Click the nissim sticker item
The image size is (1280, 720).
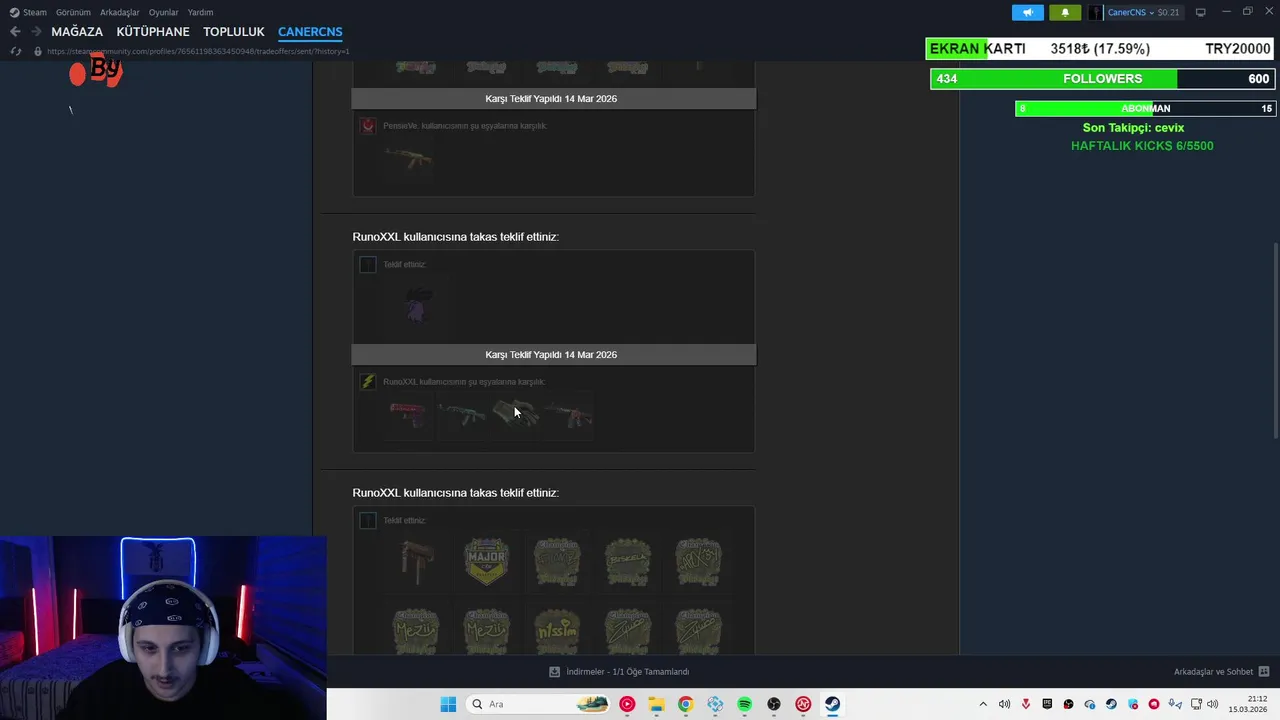(557, 632)
